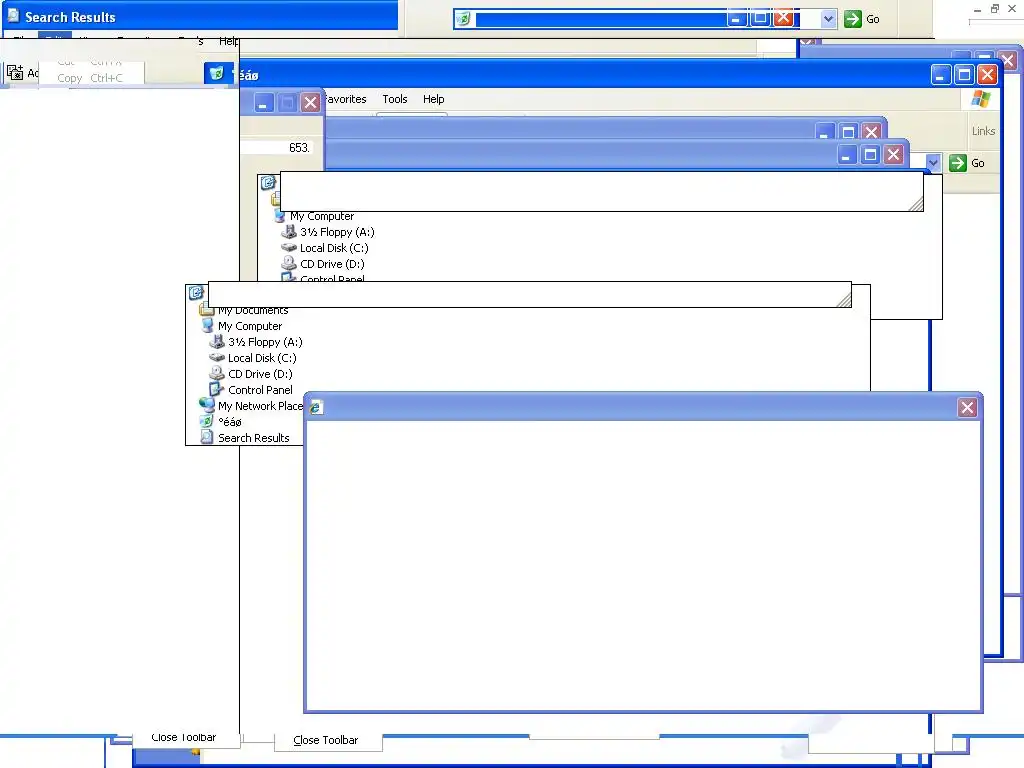The image size is (1024, 768).
Task: Close the °éáø window
Action: coord(987,74)
